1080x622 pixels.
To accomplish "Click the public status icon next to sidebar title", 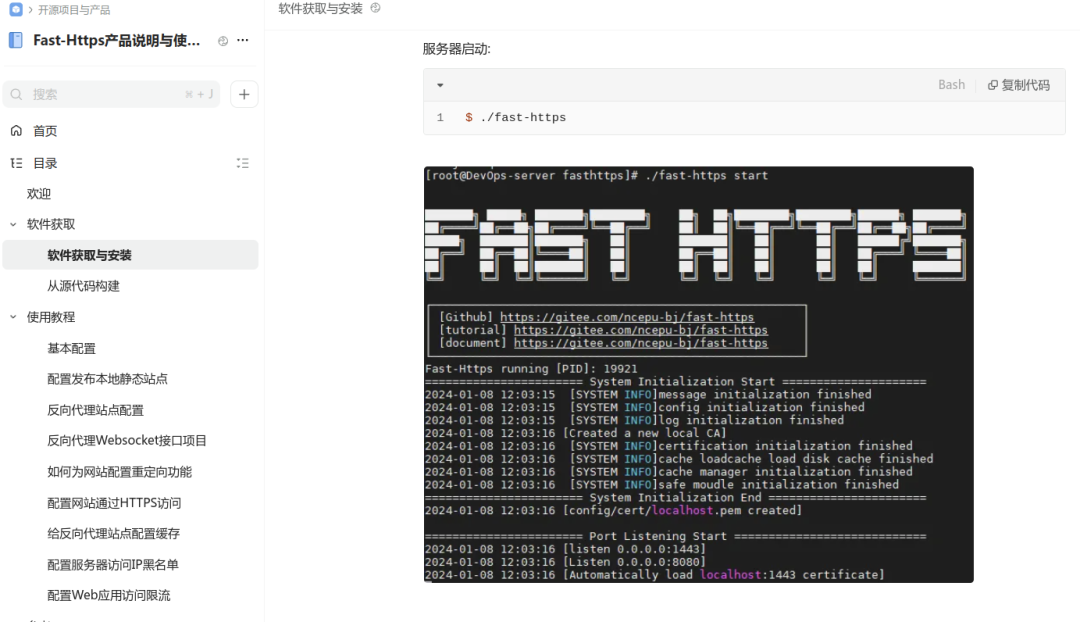I will coord(222,41).
